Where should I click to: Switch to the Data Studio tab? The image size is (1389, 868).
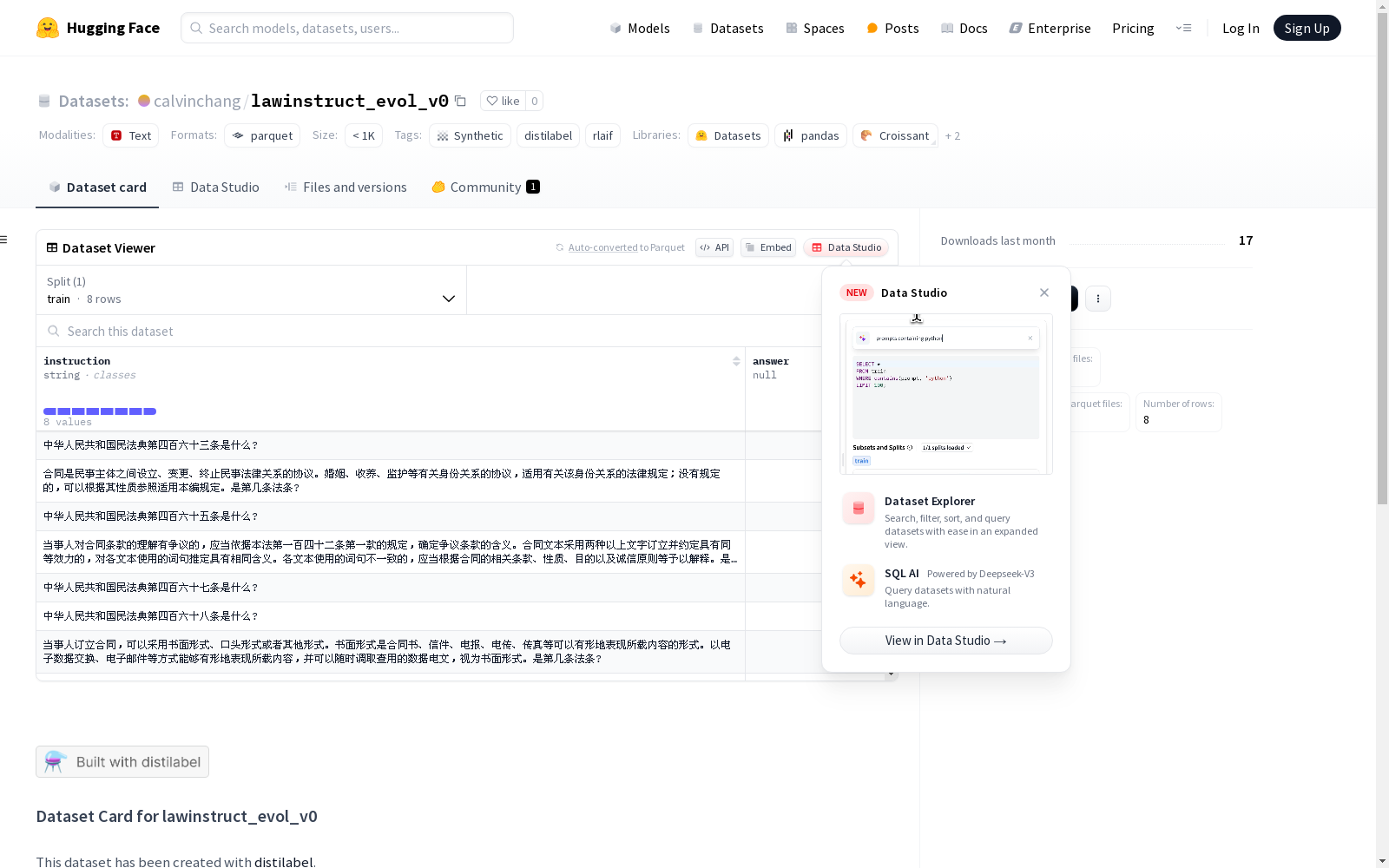(215, 187)
